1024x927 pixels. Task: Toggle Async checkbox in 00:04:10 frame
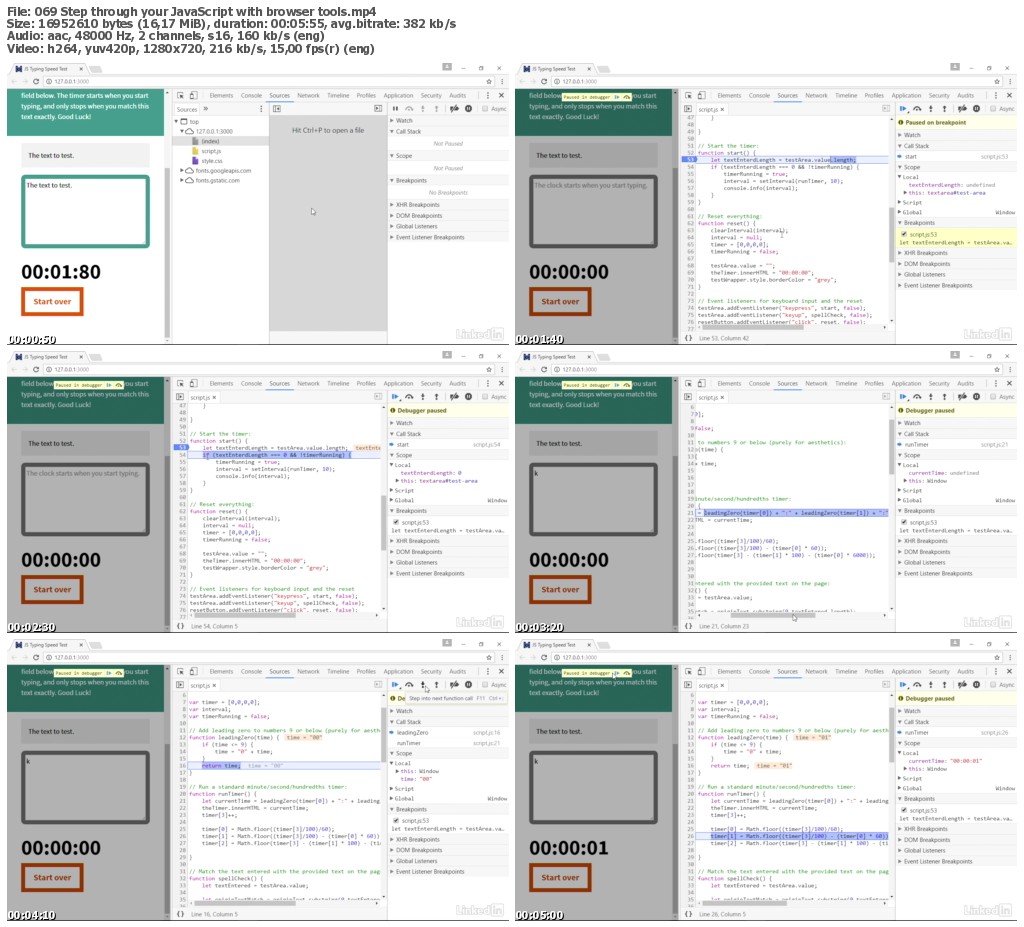(485, 685)
